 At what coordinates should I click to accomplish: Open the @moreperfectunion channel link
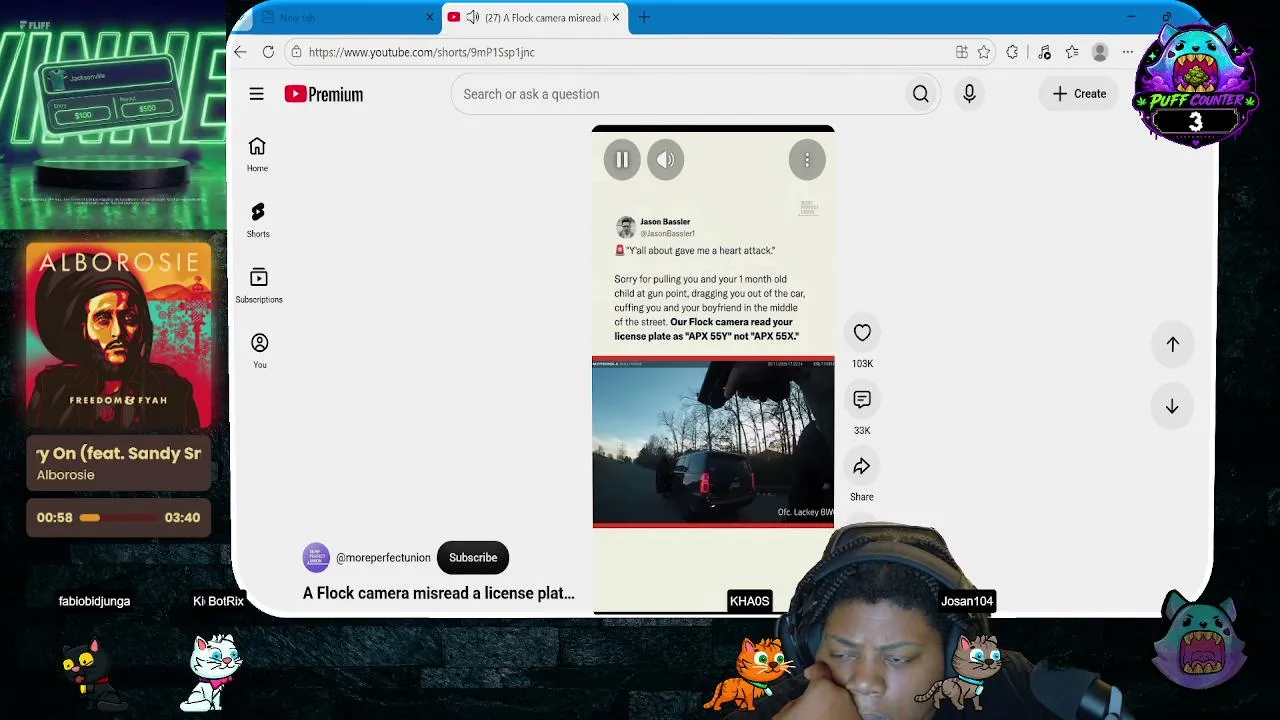(x=383, y=558)
